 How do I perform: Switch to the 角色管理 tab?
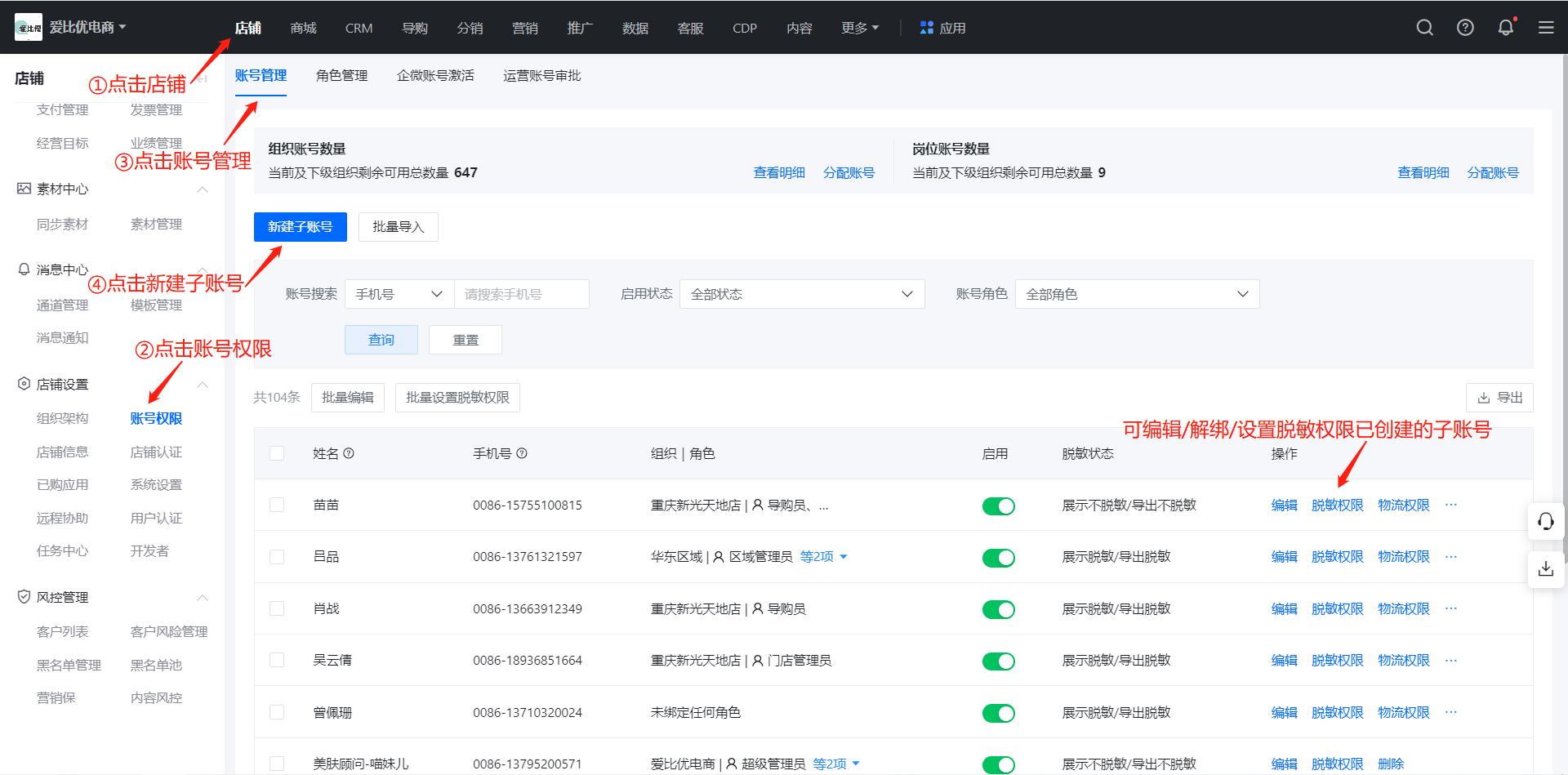[x=341, y=75]
